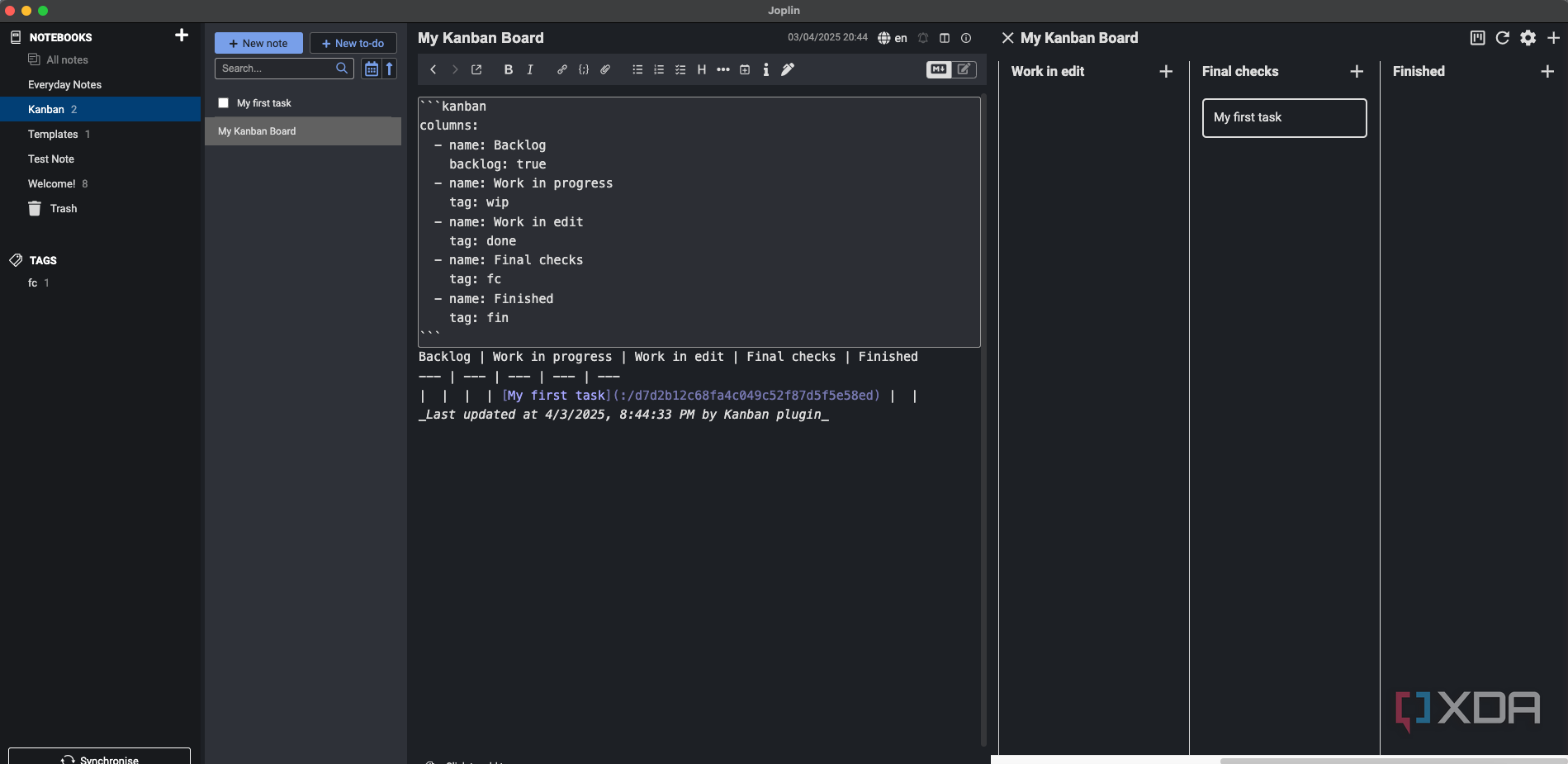Check the My first task checkbox
Viewport: 1568px width, 764px height.
(x=223, y=103)
